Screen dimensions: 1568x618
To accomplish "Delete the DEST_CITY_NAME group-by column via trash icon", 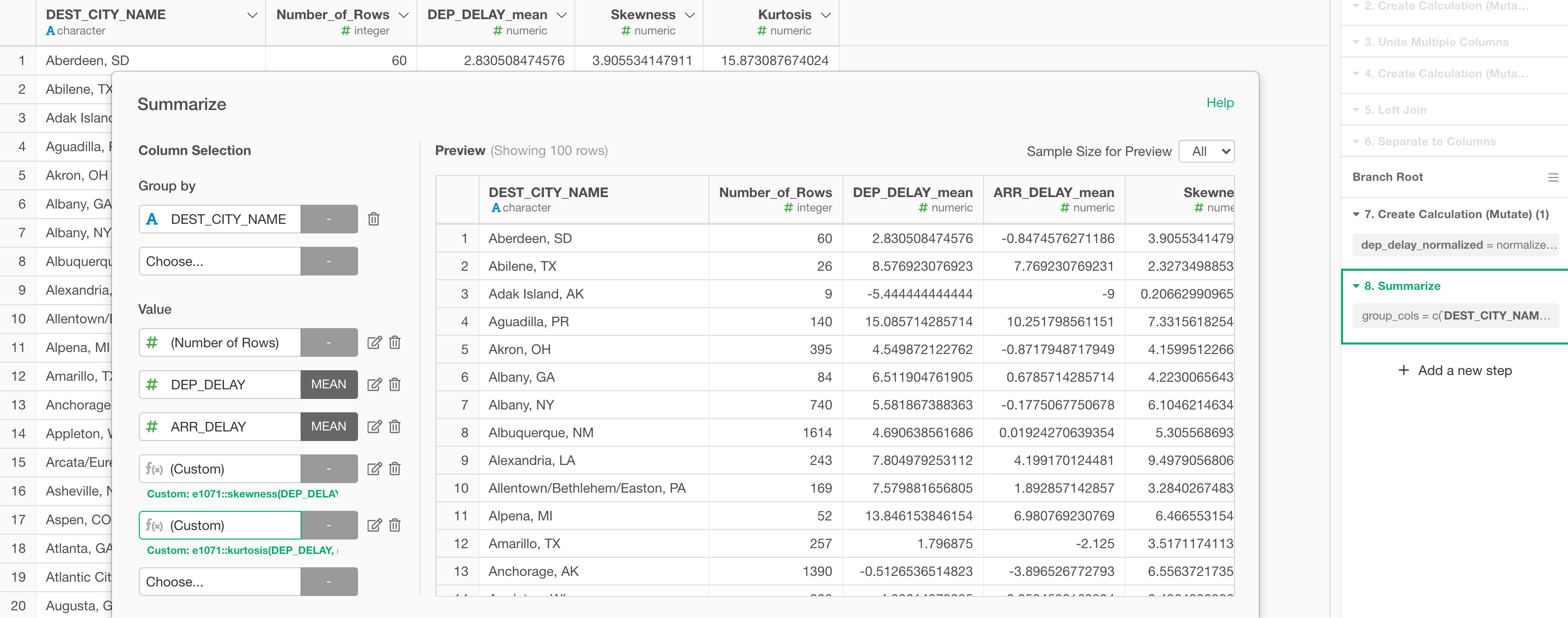I will (374, 219).
